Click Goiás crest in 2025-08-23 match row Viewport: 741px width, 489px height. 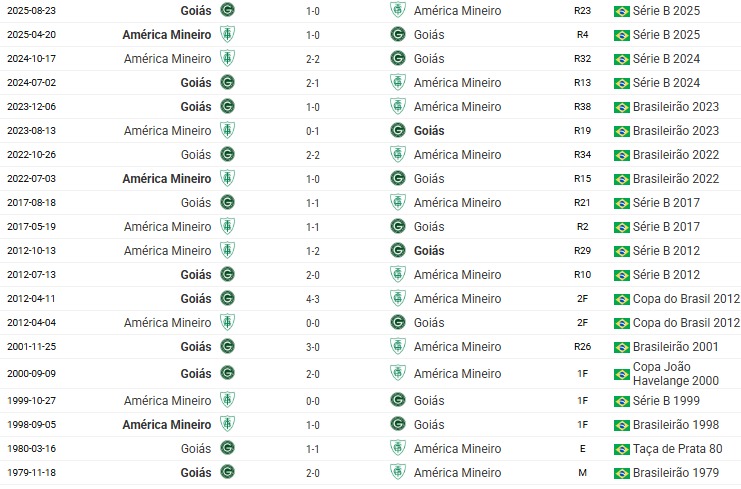click(227, 10)
